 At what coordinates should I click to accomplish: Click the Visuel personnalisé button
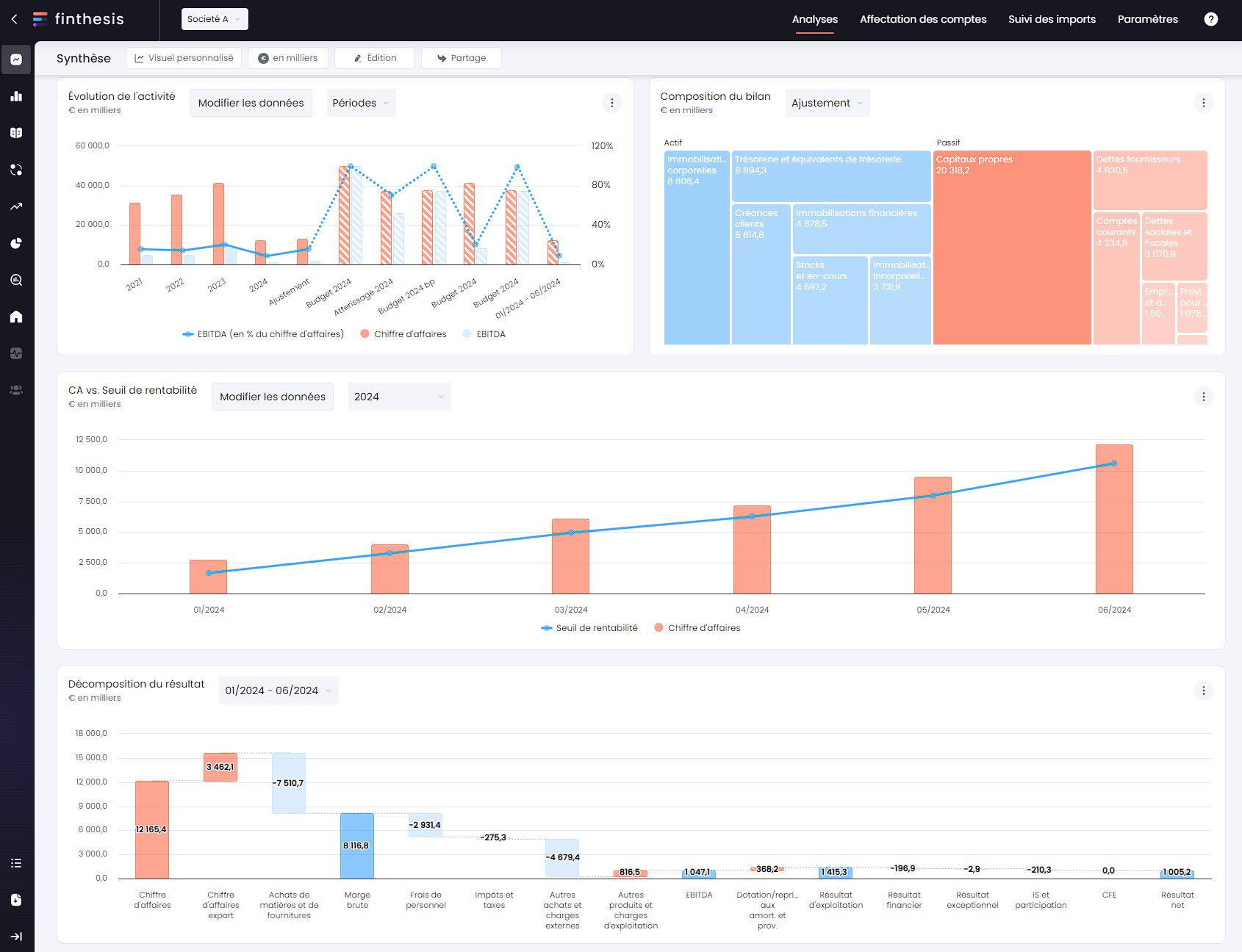click(x=184, y=58)
